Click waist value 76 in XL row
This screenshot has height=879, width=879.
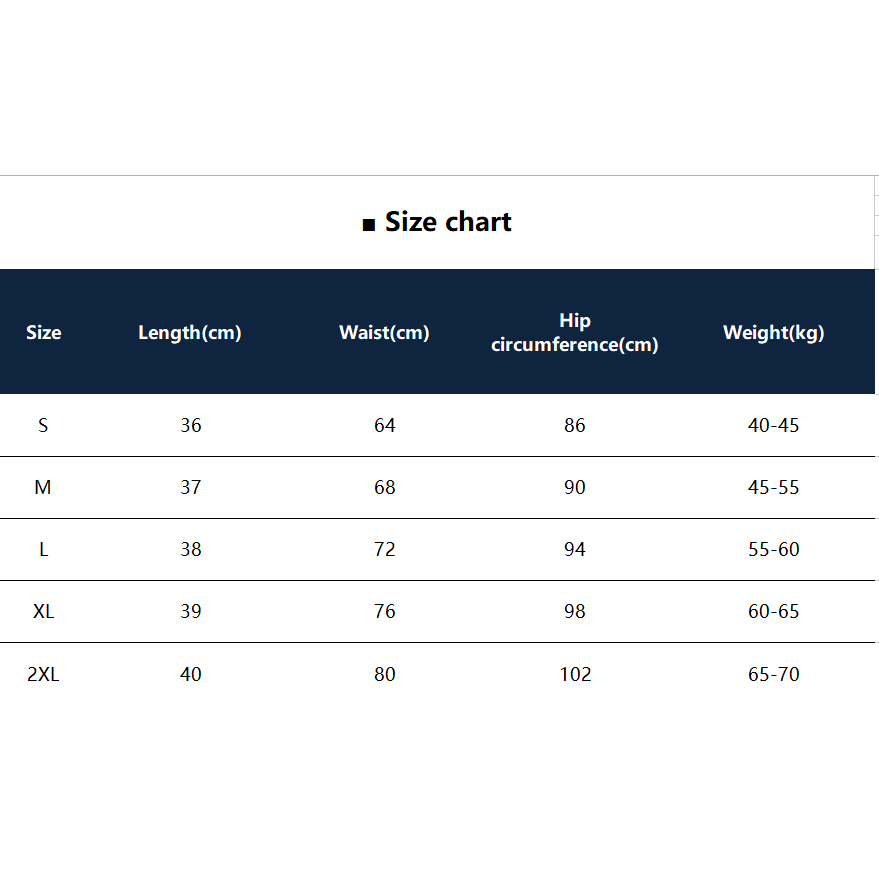coord(385,612)
